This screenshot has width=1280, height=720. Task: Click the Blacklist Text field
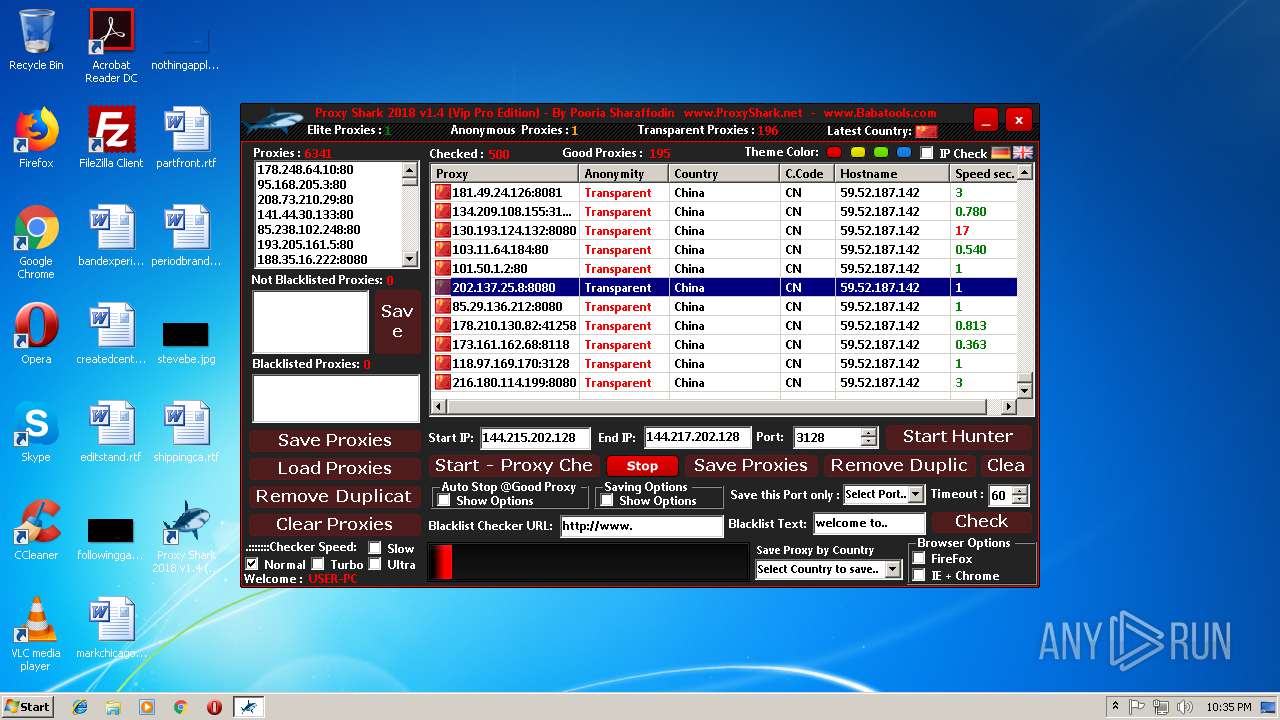pos(869,523)
